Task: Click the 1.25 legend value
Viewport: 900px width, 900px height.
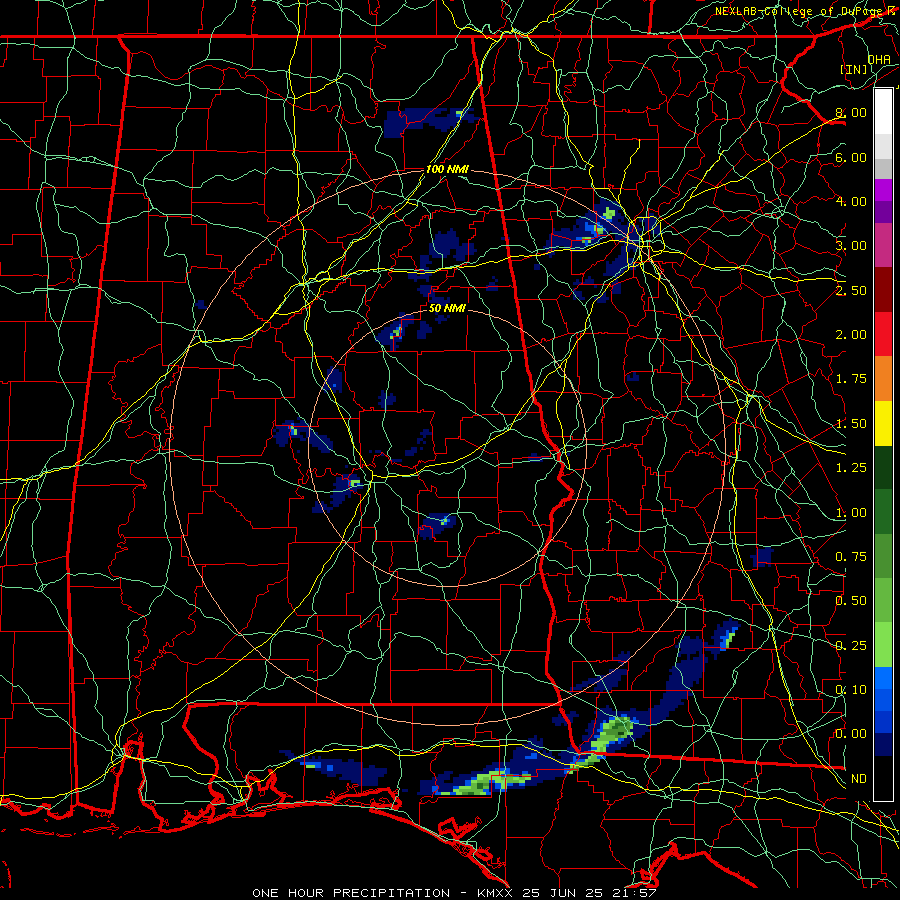Action: (851, 468)
